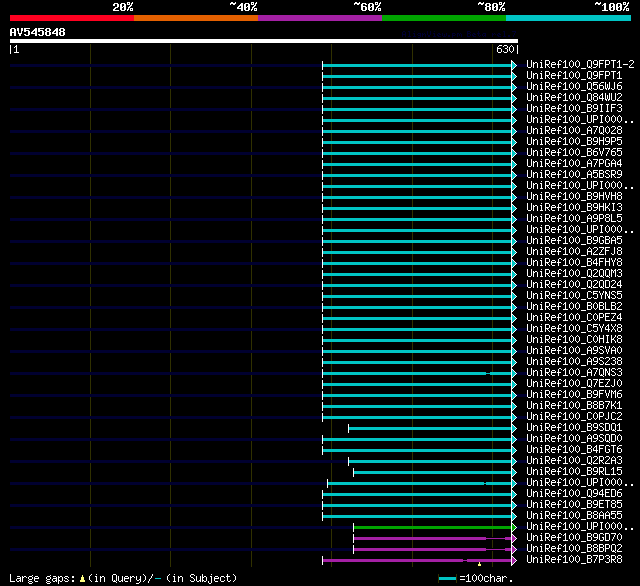640x586 pixels.
Task: Click the cyan =100char. scale bar
Action: (x=447, y=578)
